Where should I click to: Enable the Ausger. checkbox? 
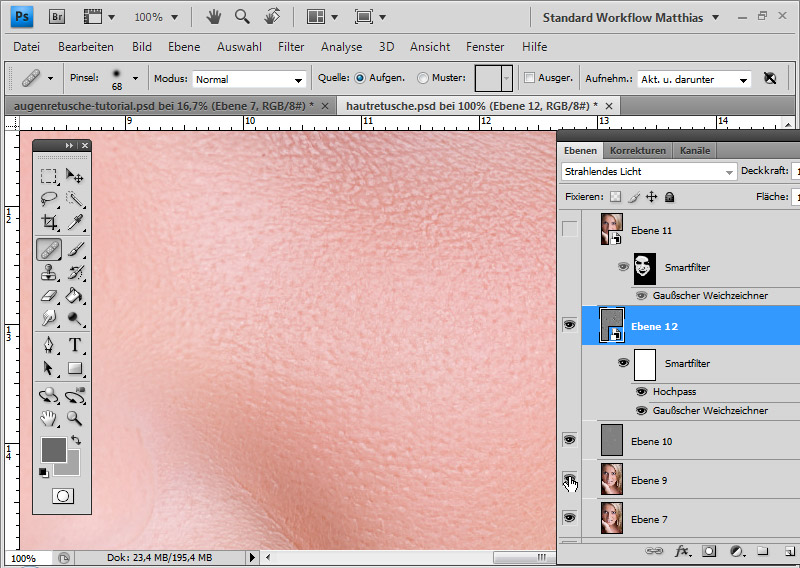(x=530, y=78)
